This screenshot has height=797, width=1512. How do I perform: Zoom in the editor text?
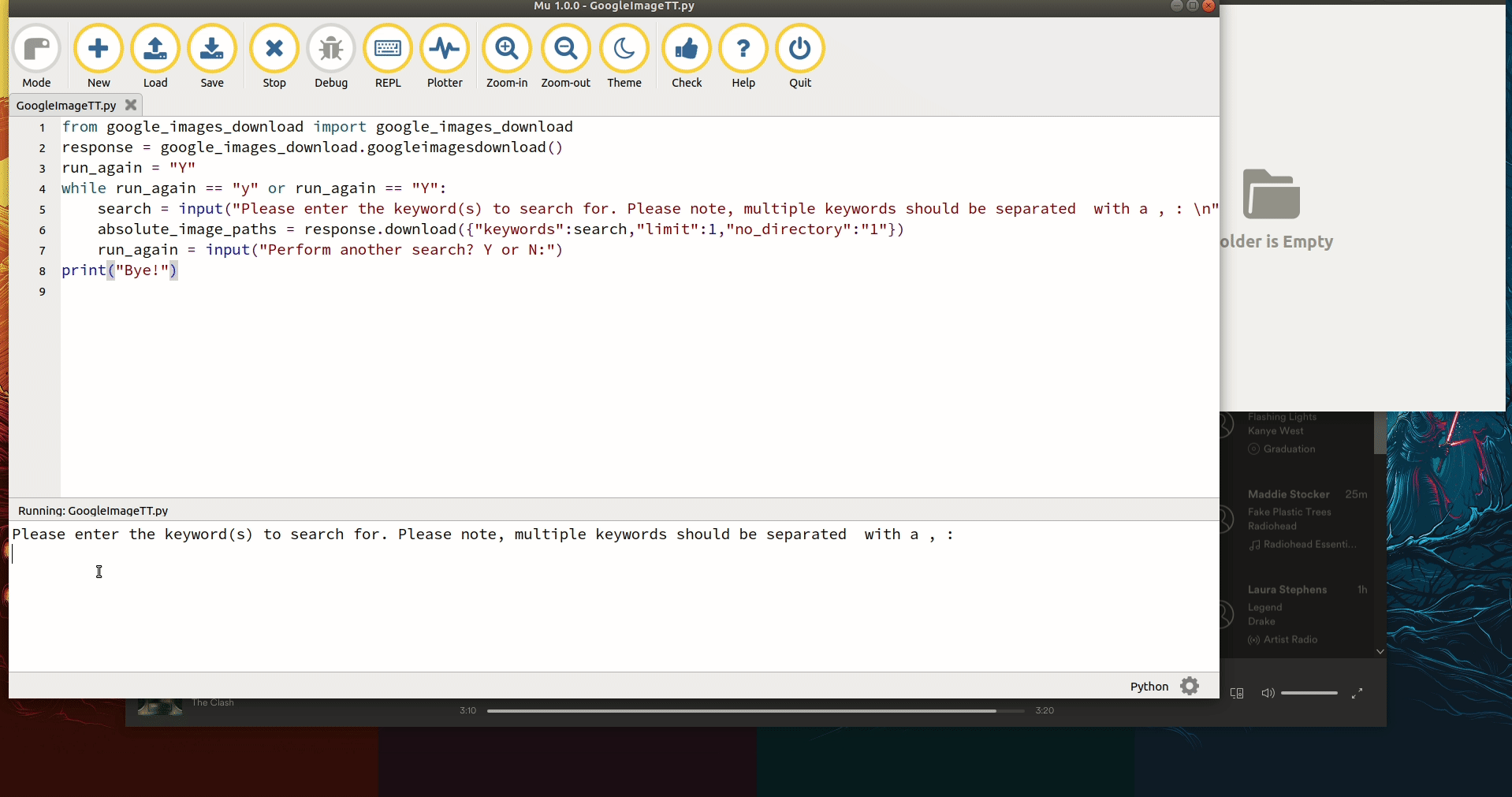point(507,56)
